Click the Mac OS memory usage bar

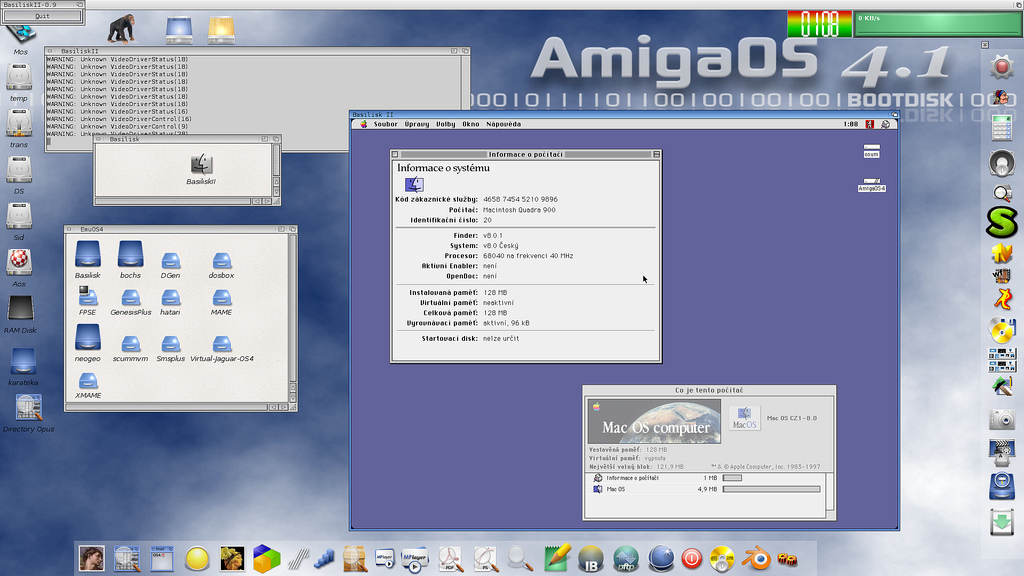coord(771,489)
